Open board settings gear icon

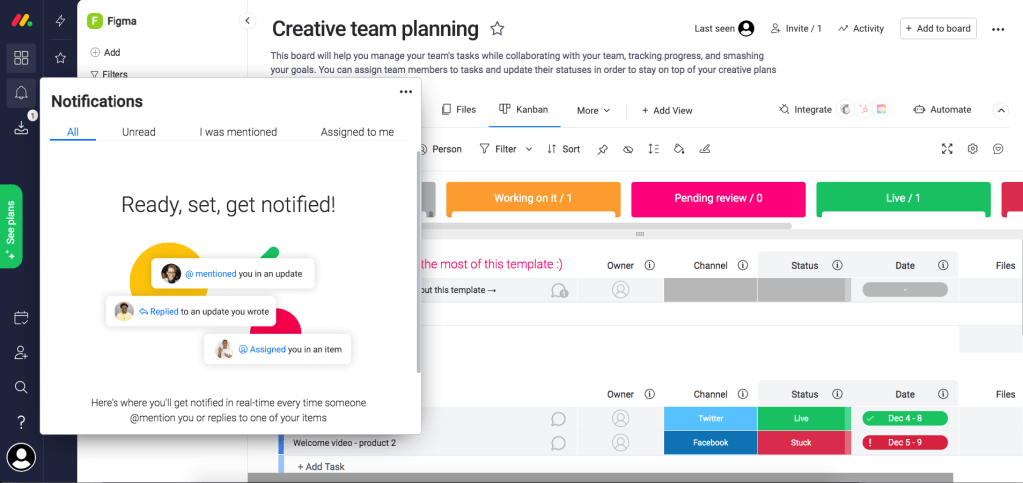(973, 149)
